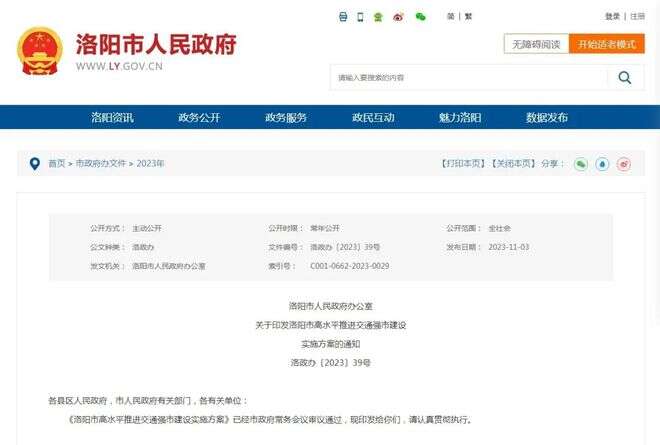
Task: Click the magnifier search button
Action: [x=625, y=77]
